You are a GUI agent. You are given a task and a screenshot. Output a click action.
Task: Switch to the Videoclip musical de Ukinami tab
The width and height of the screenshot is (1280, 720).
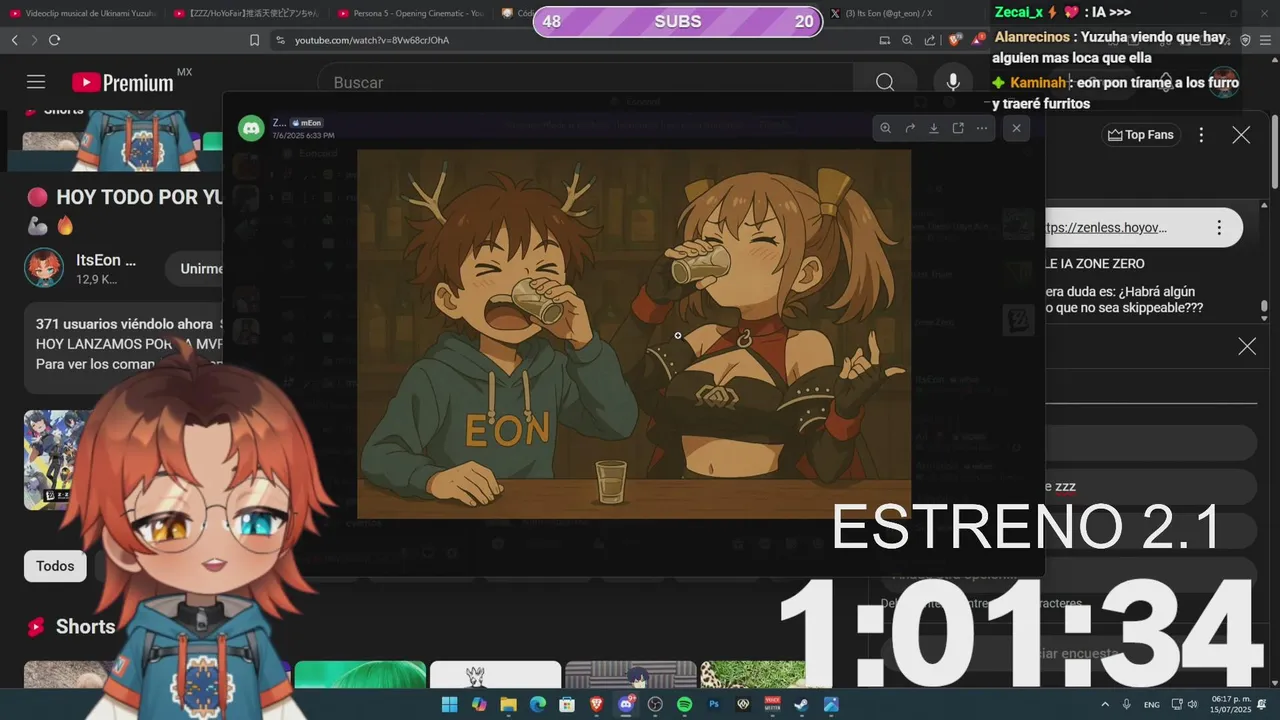coord(85,14)
